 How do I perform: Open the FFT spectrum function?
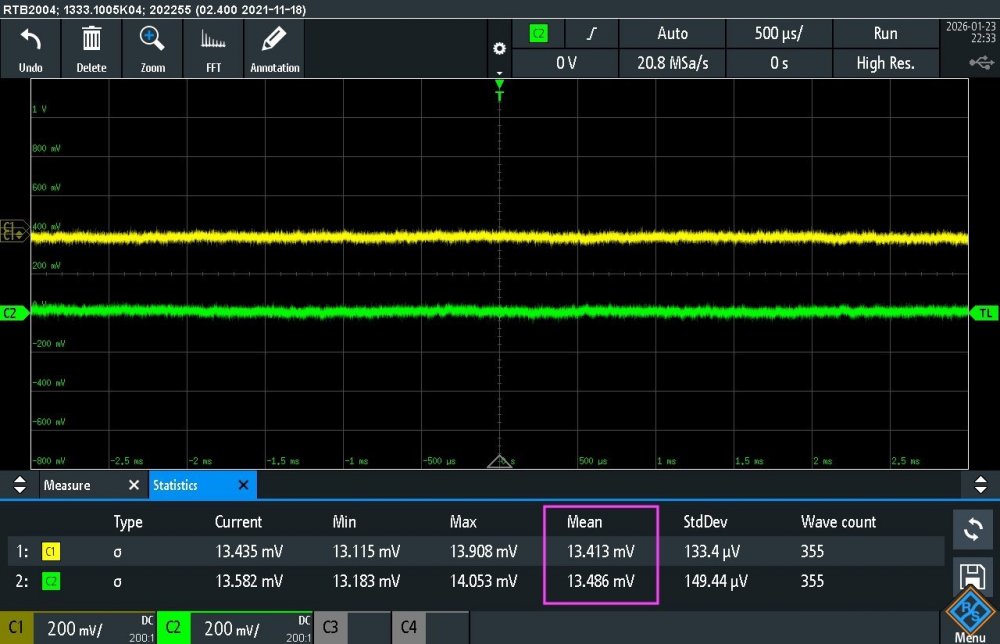pos(213,42)
